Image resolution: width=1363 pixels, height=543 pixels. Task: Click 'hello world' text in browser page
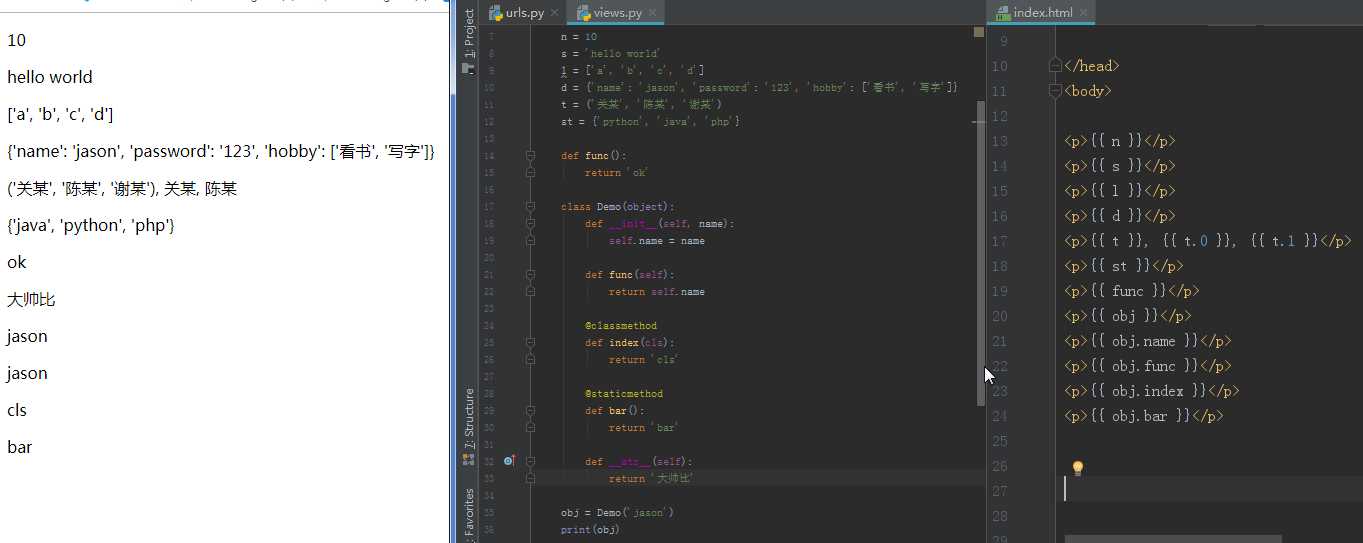(x=49, y=77)
